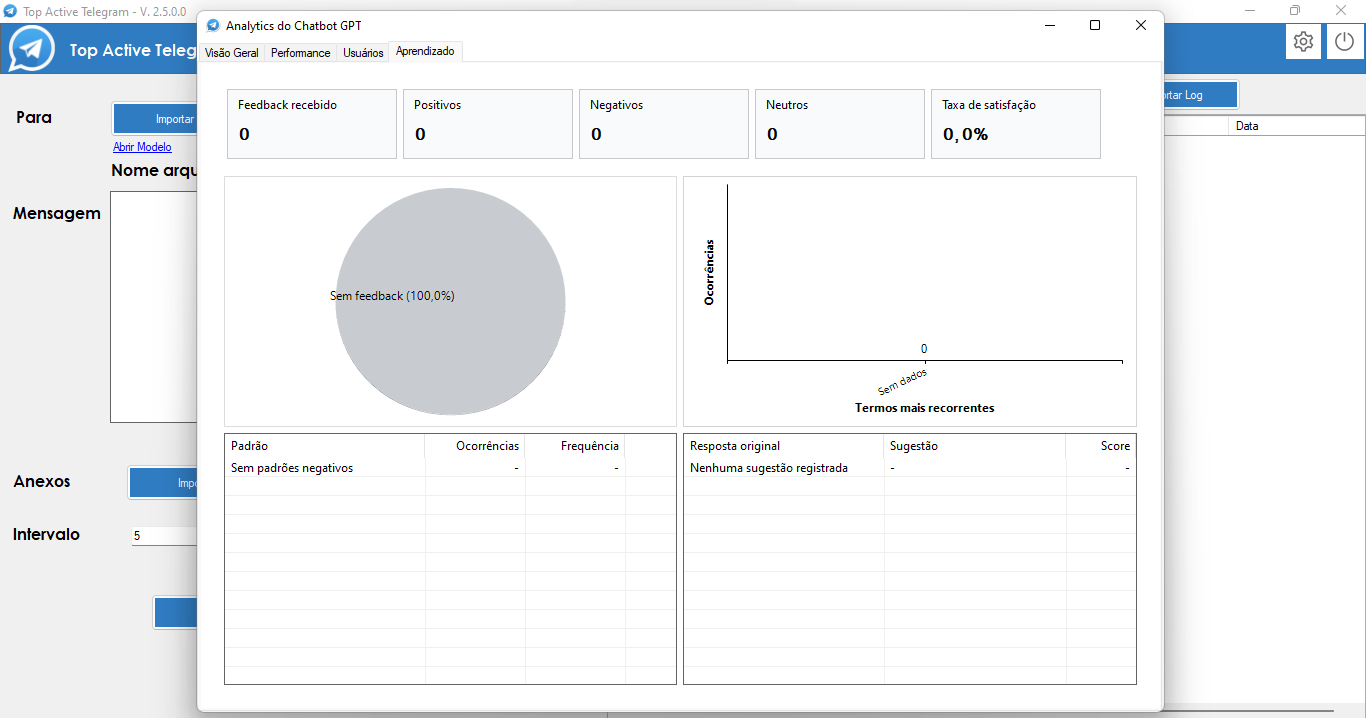1366x718 pixels.
Task: Maximize the Analytics do Chatbot GPT window
Action: click(1095, 25)
